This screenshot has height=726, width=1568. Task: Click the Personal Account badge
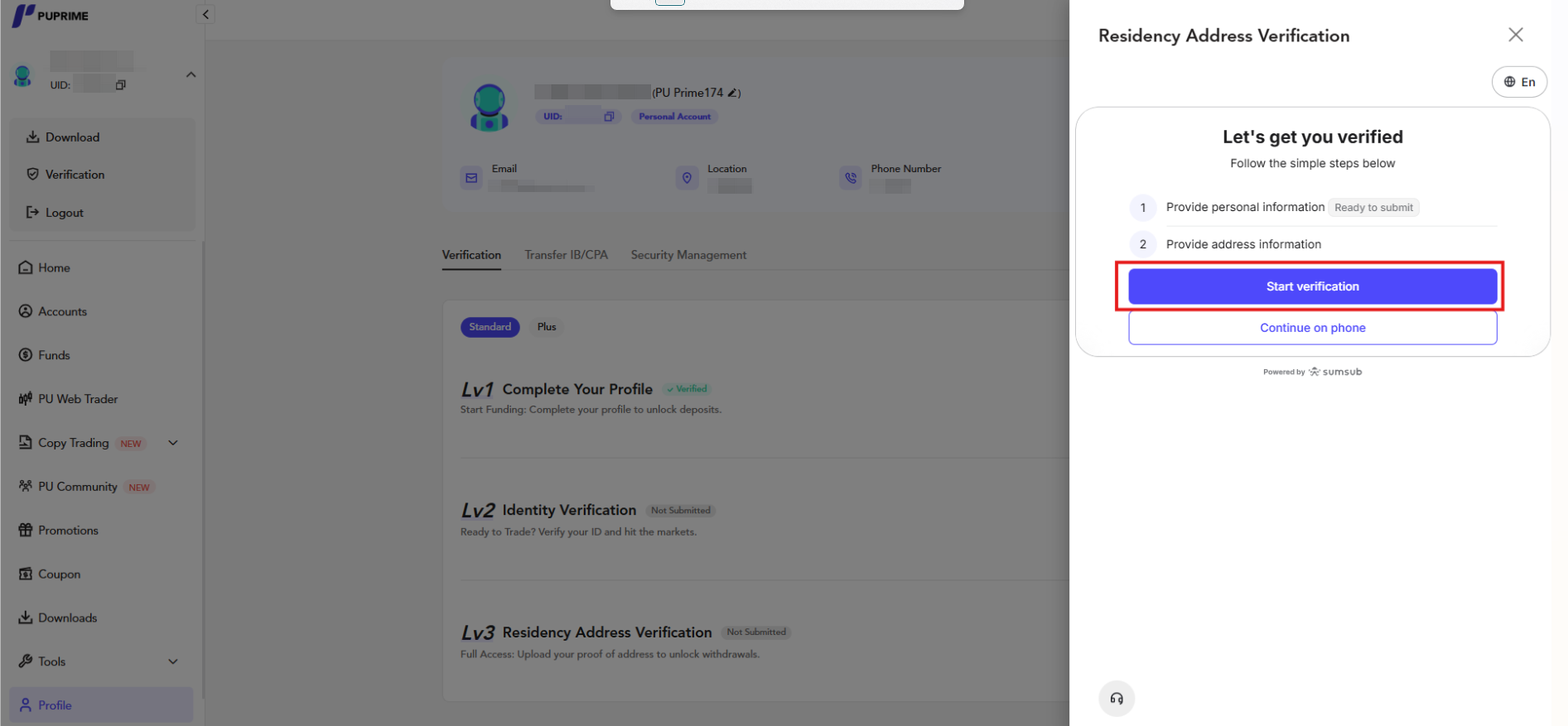pyautogui.click(x=674, y=117)
